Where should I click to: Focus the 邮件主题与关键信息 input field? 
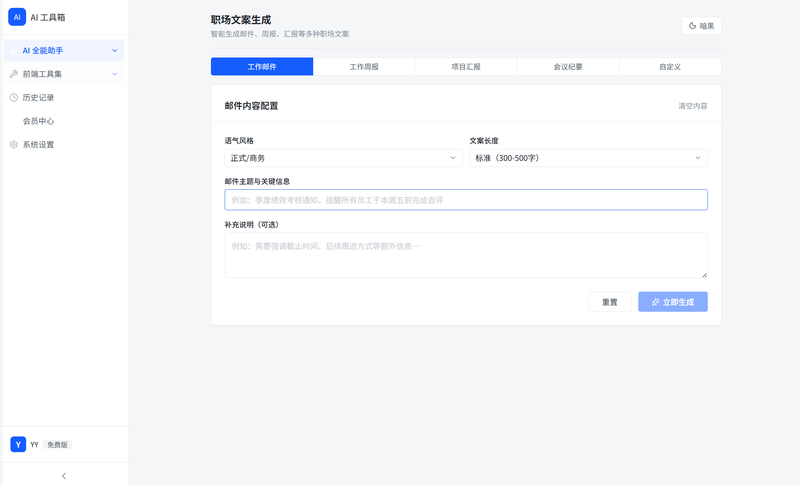coord(466,200)
